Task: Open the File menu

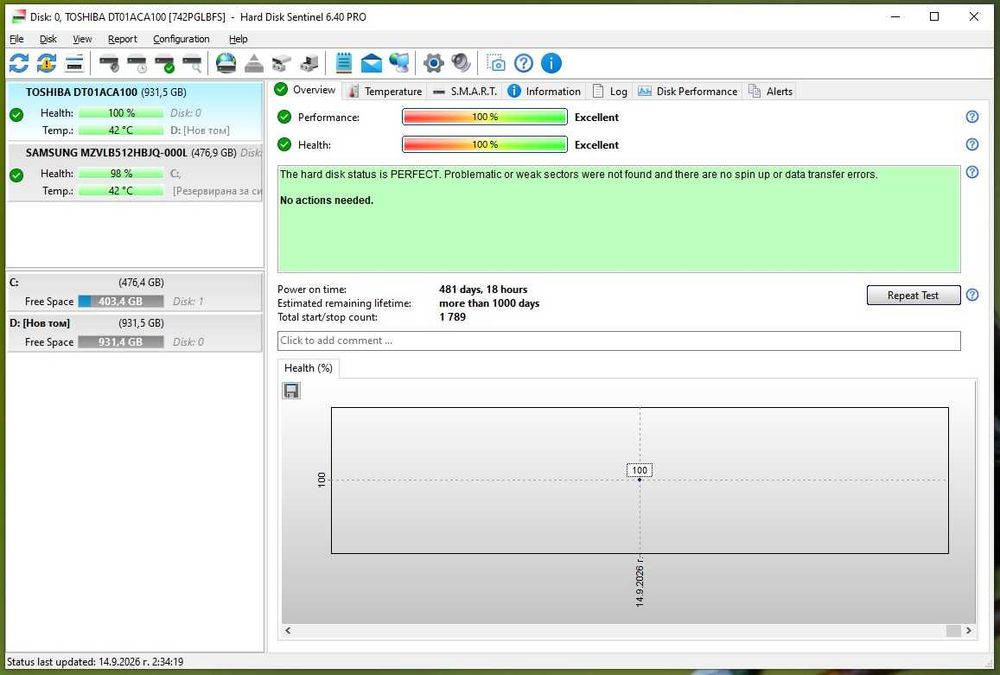Action: click(x=17, y=39)
